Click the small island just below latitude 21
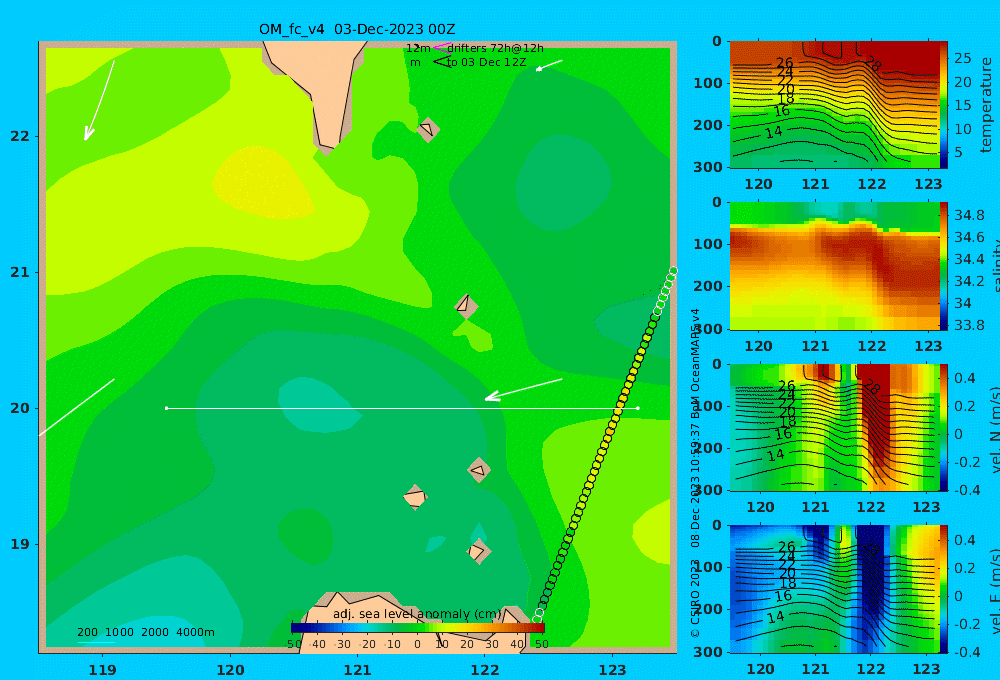The height and width of the screenshot is (680, 1000). [x=466, y=306]
